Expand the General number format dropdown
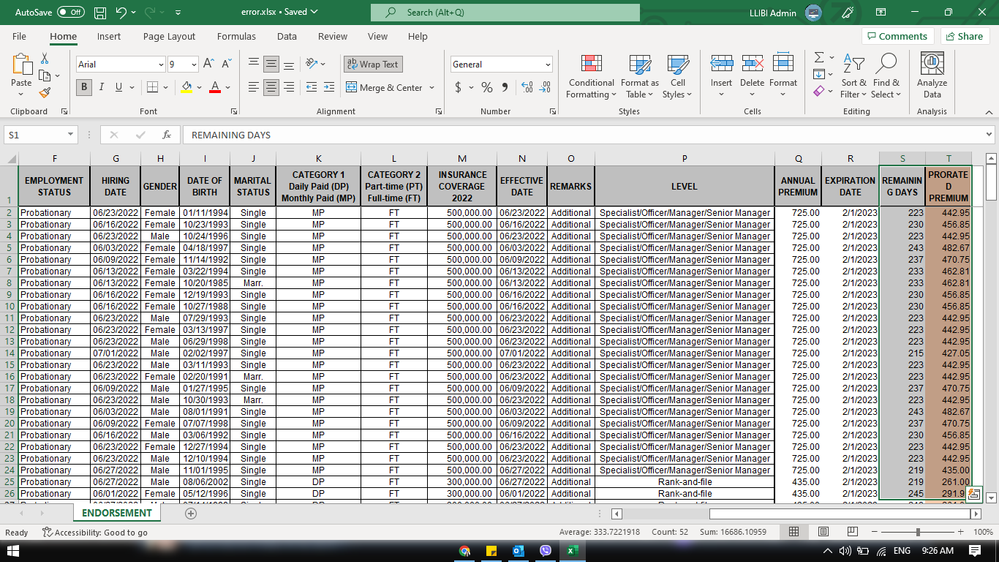Screen dimensions: 999x562 coord(547,64)
